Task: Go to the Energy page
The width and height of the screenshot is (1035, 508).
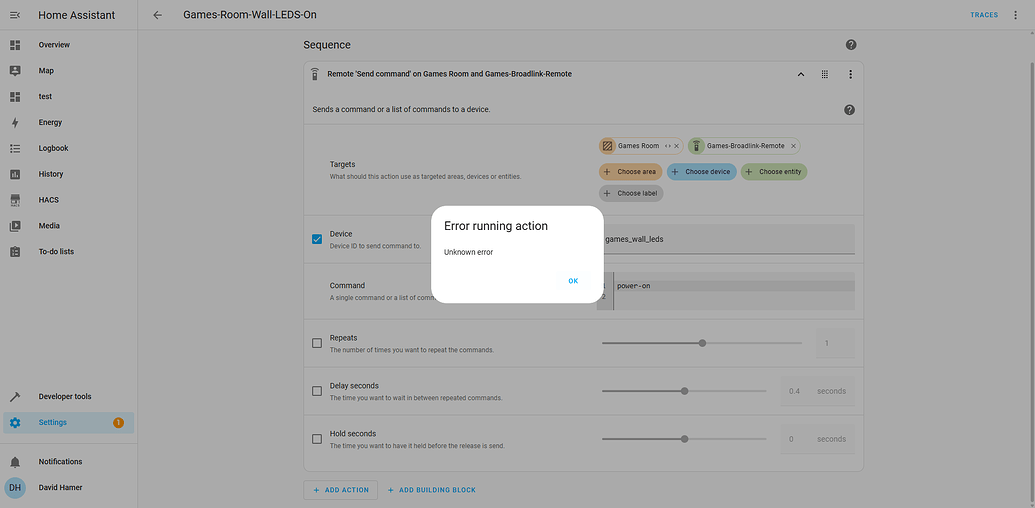Action: [x=69, y=122]
